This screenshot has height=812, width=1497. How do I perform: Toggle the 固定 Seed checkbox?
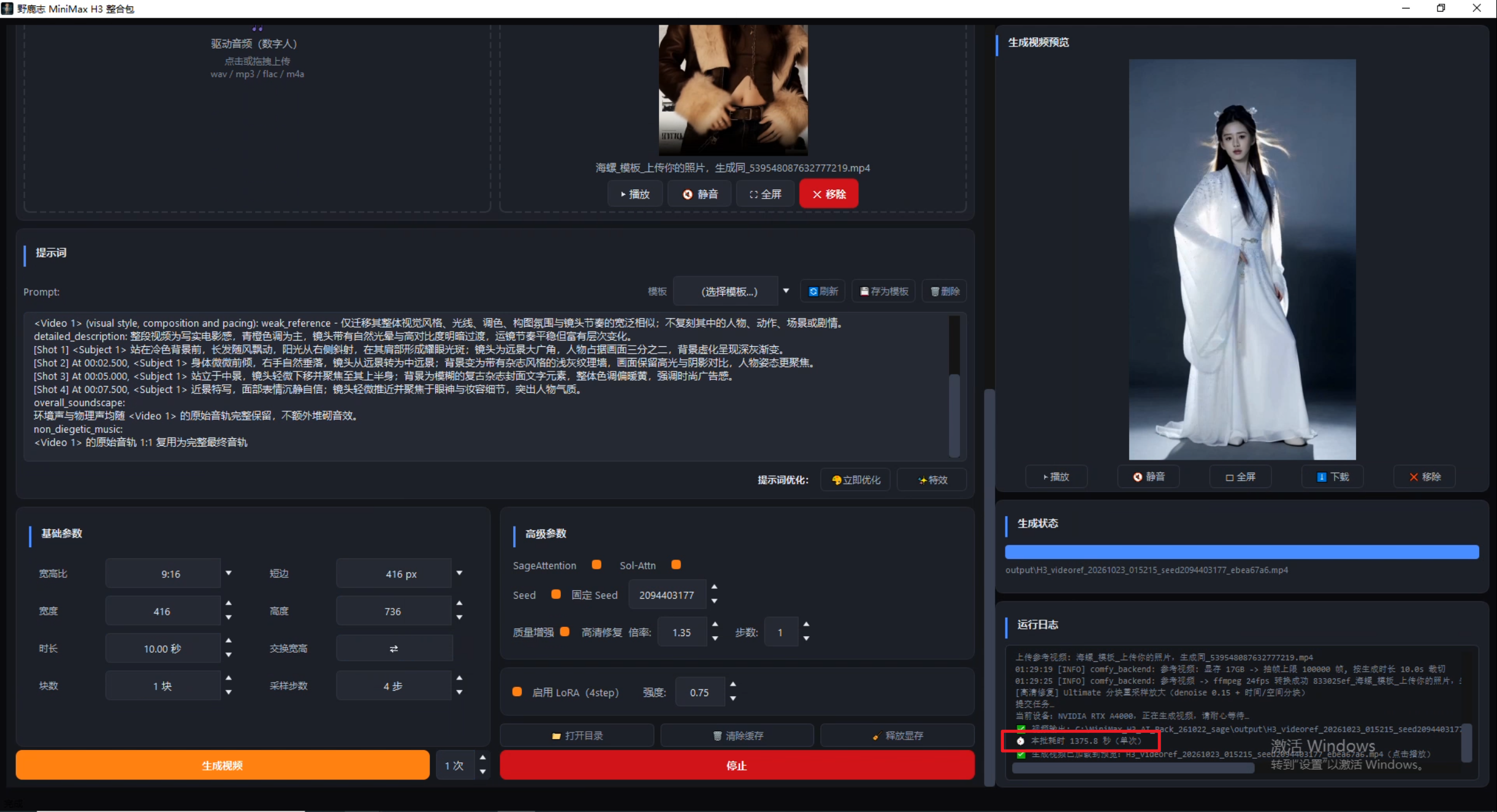[x=556, y=594]
